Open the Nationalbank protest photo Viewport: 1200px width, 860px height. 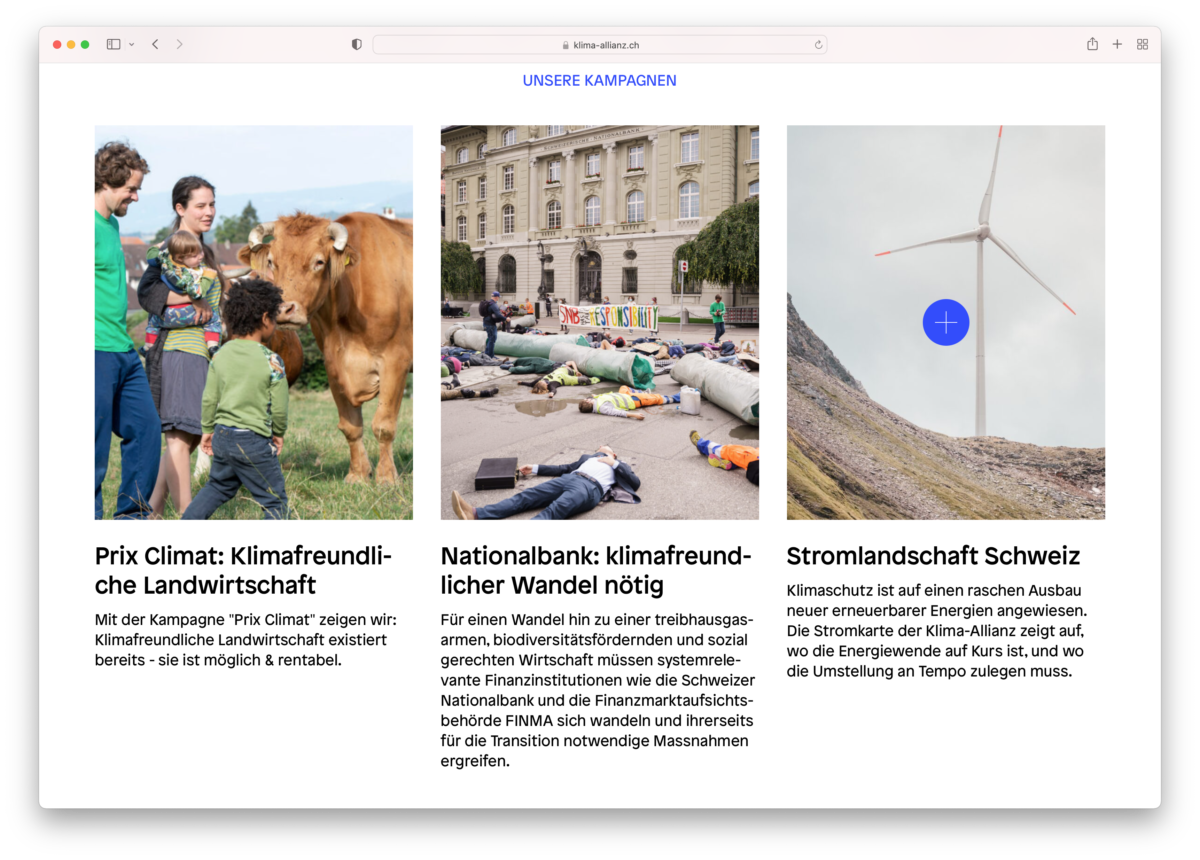(x=599, y=322)
